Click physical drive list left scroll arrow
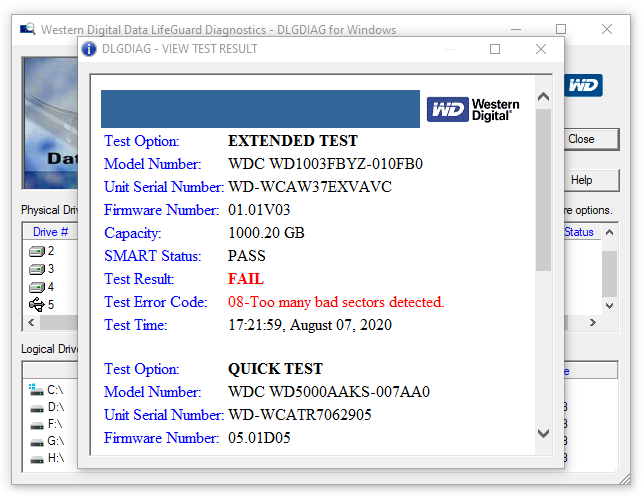This screenshot has height=496, width=644. (x=31, y=322)
